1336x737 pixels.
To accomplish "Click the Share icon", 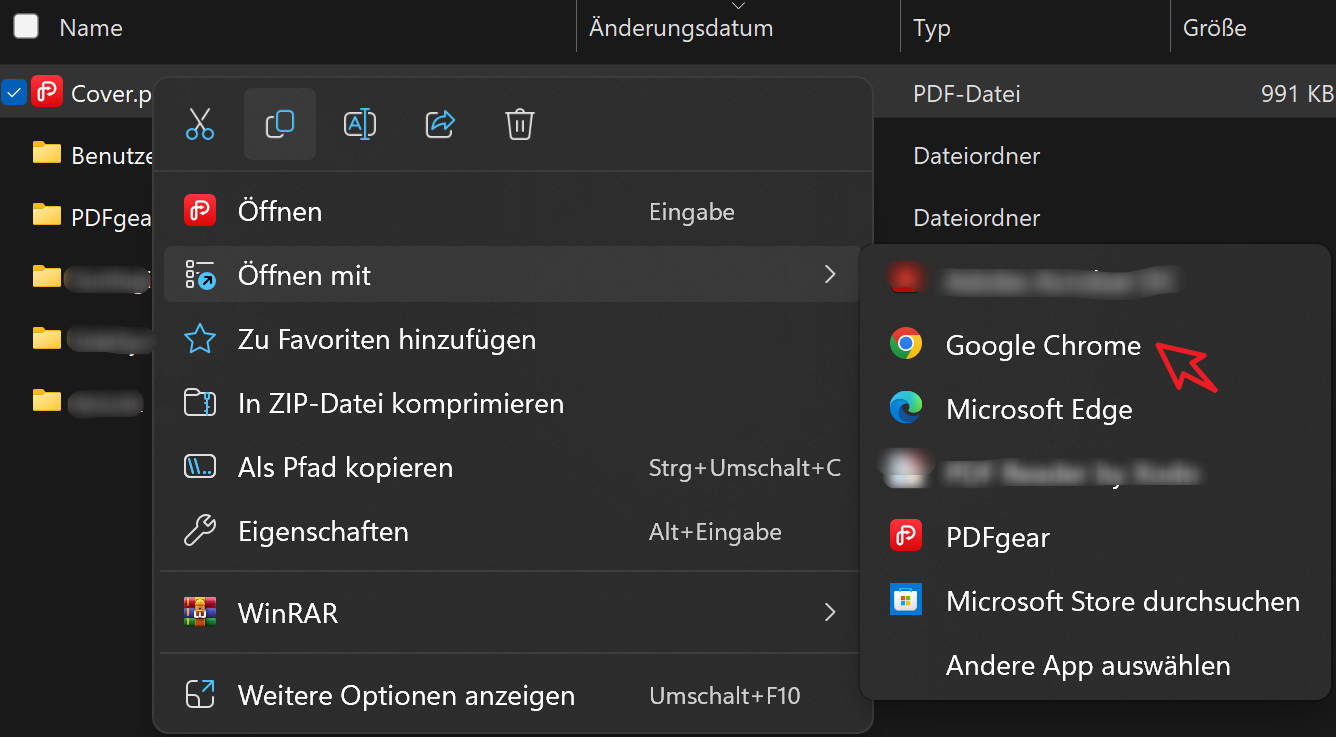I will coord(440,124).
